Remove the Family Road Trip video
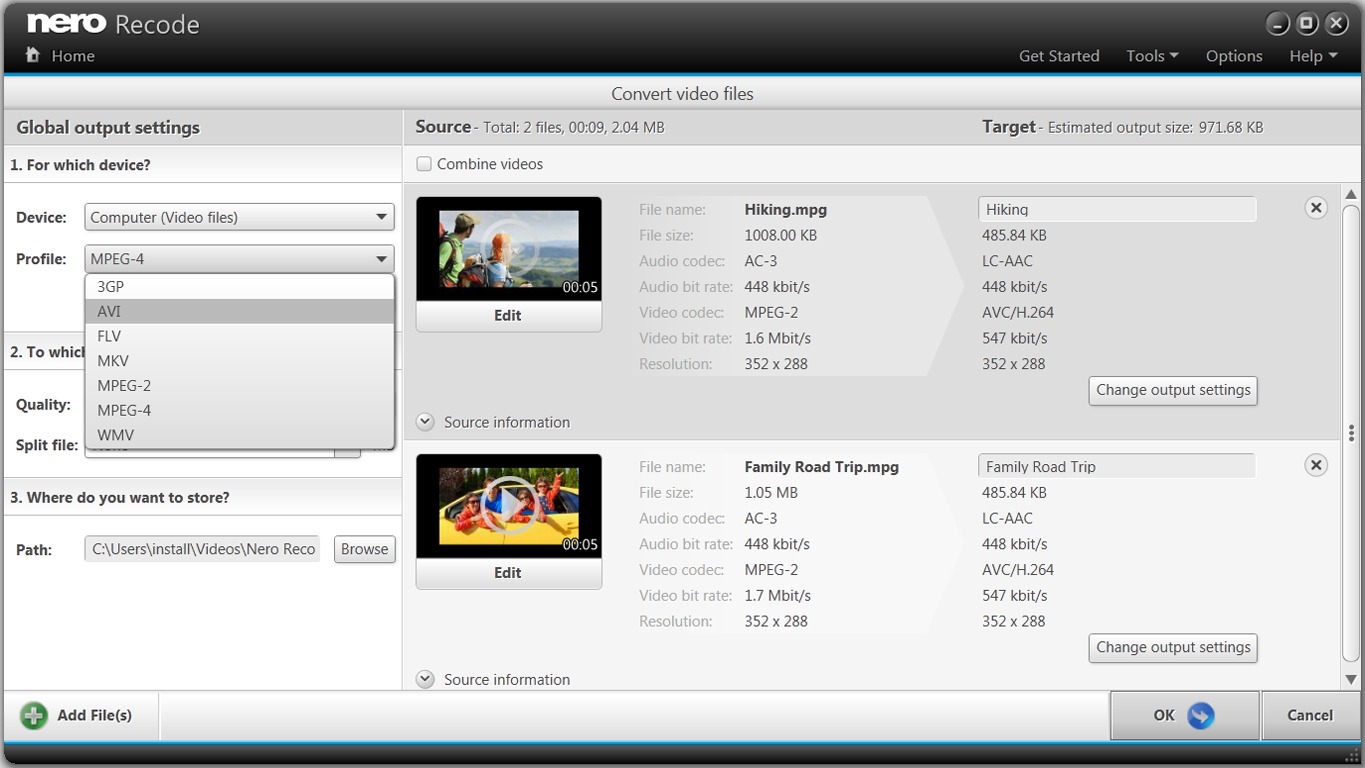The image size is (1365, 768). pyautogui.click(x=1316, y=465)
